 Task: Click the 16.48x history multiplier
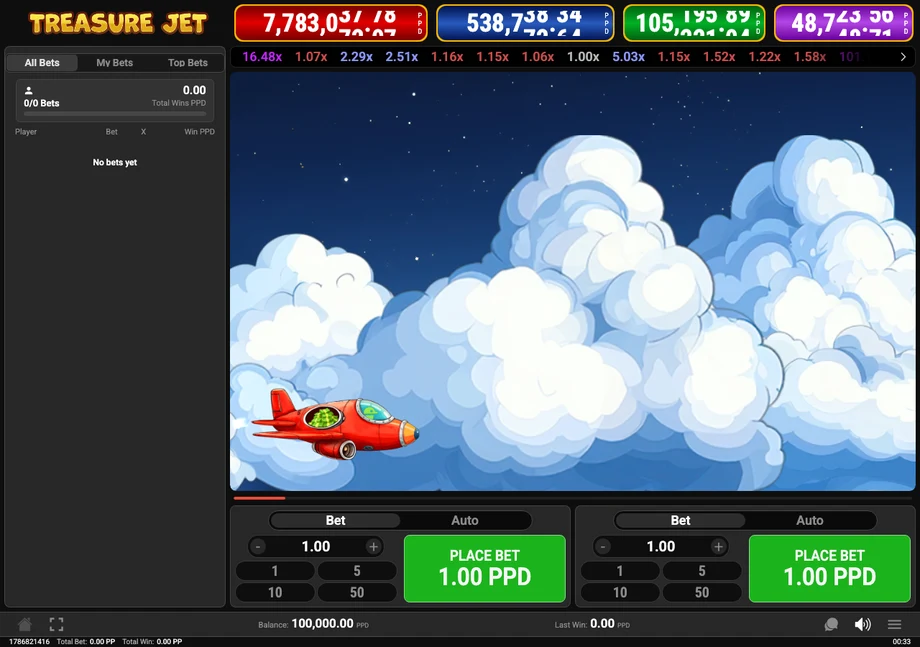(262, 57)
